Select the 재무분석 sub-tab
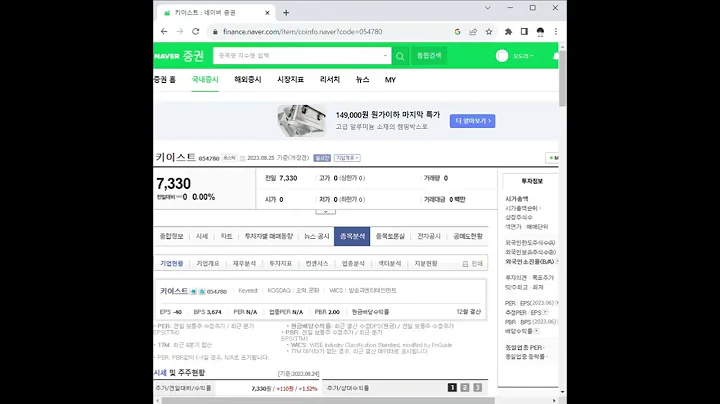 pos(244,264)
